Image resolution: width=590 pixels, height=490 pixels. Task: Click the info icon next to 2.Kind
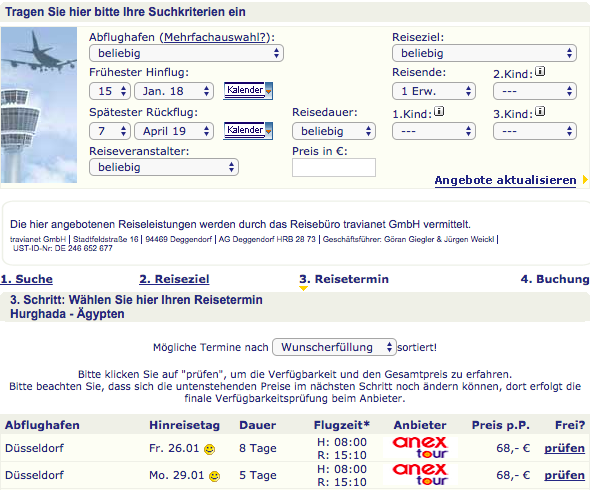(x=540, y=71)
